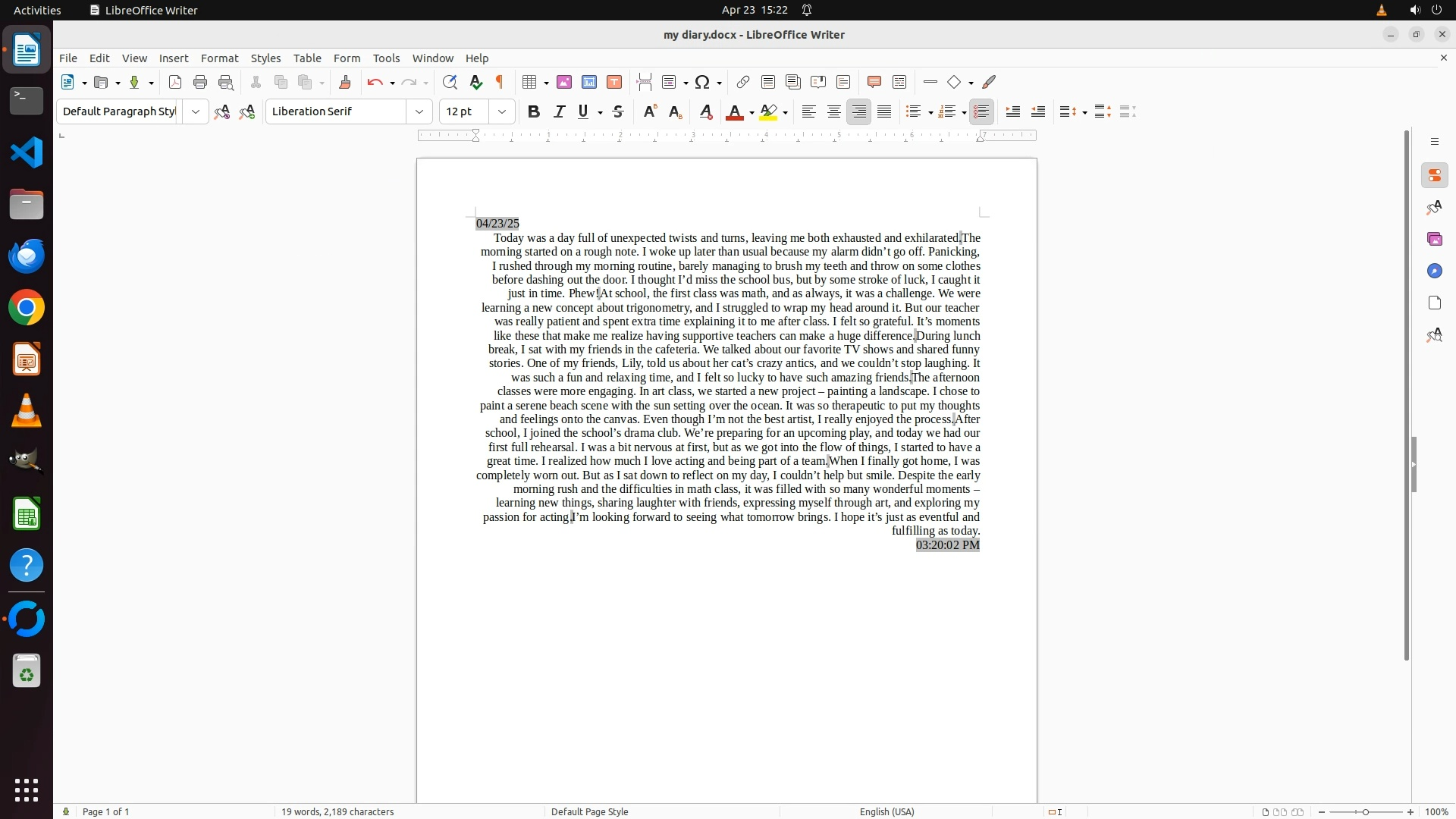Click Clone Formatting paintbrush icon
Viewport: 1456px width, 819px height.
click(x=345, y=83)
